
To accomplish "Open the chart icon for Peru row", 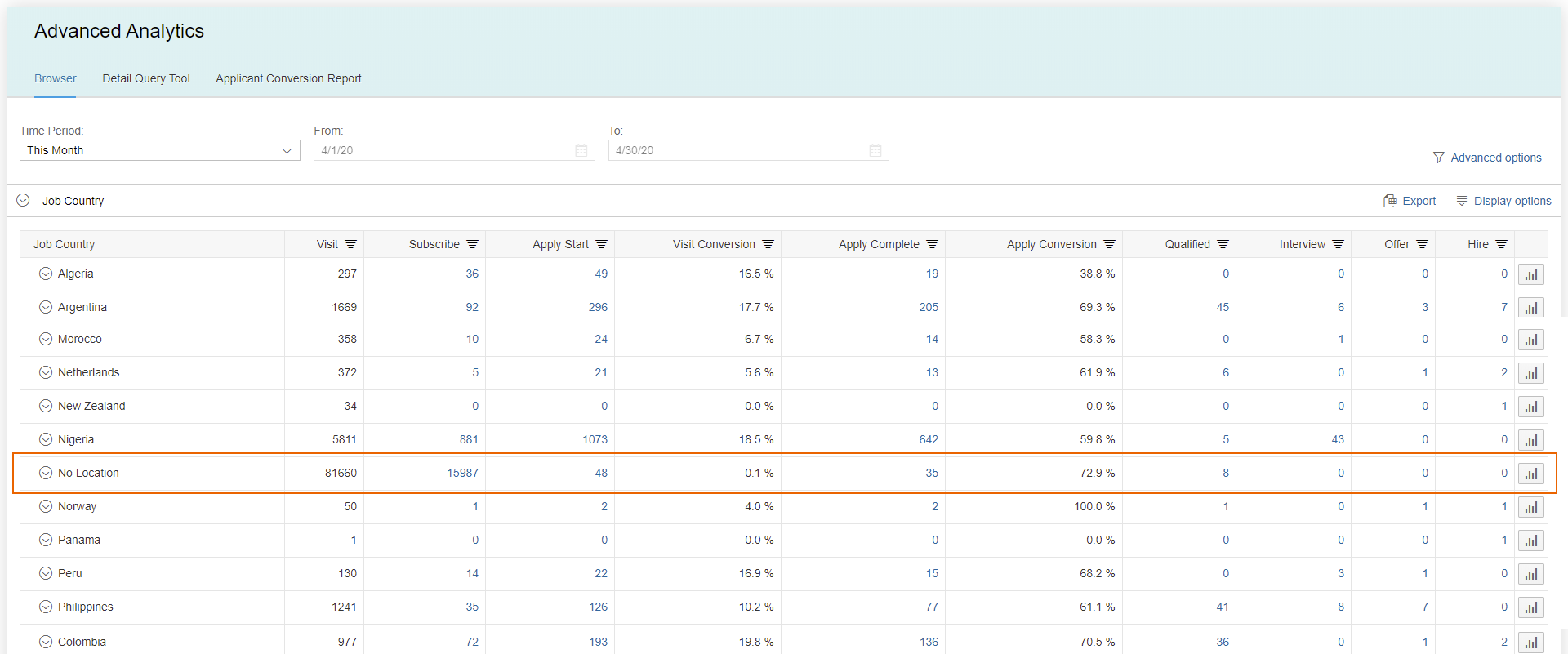I will pos(1530,574).
